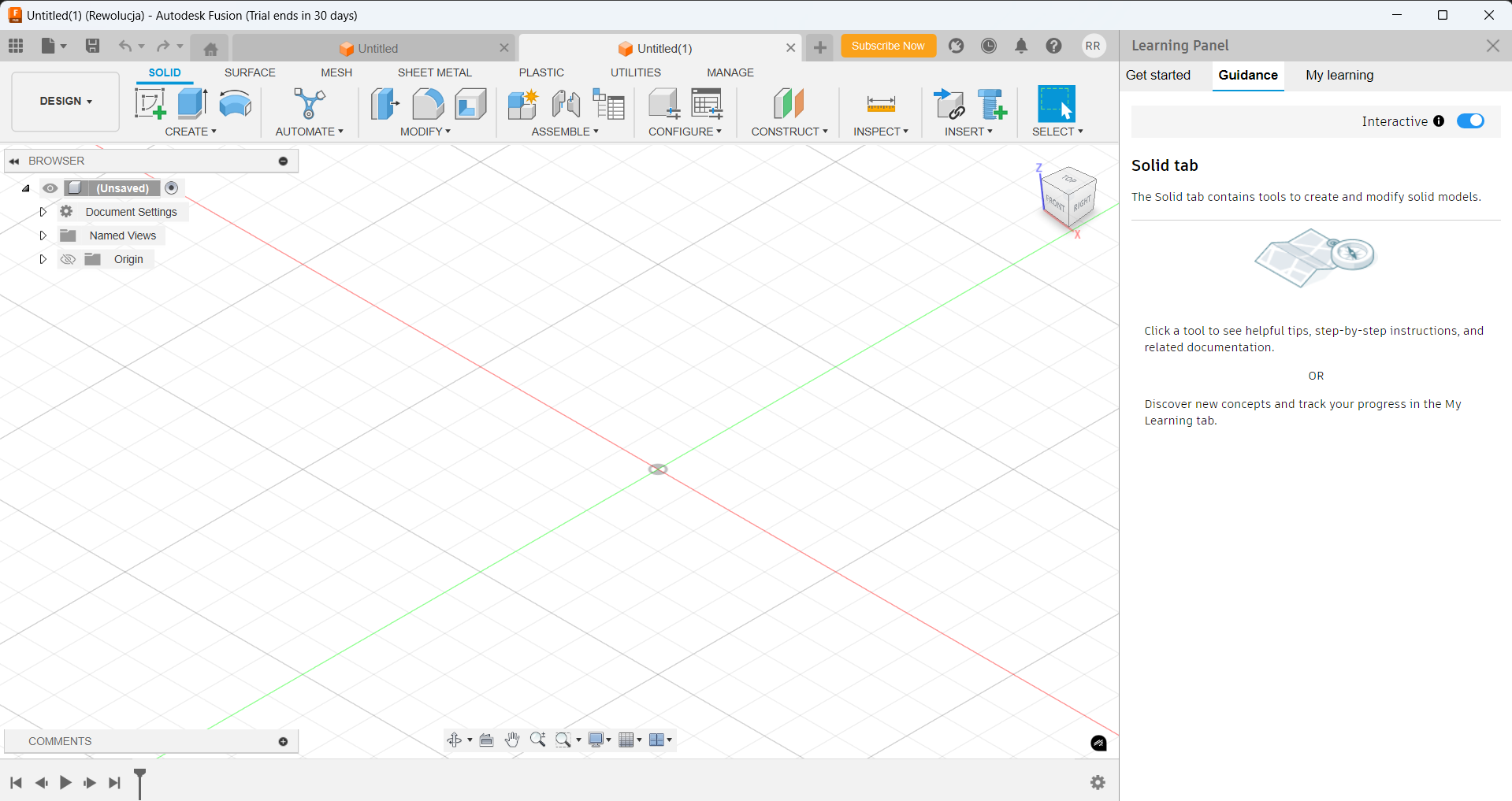1512x801 pixels.
Task: Select the Create Sketch tool
Action: [150, 104]
